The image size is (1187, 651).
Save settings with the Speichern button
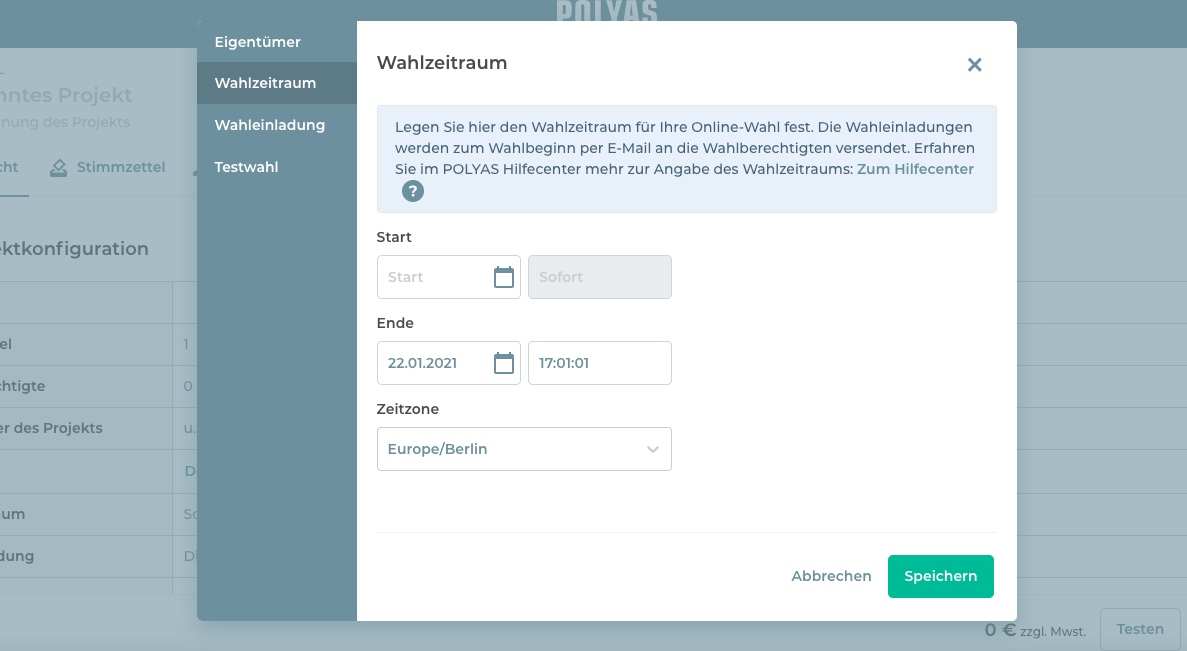[x=940, y=576]
